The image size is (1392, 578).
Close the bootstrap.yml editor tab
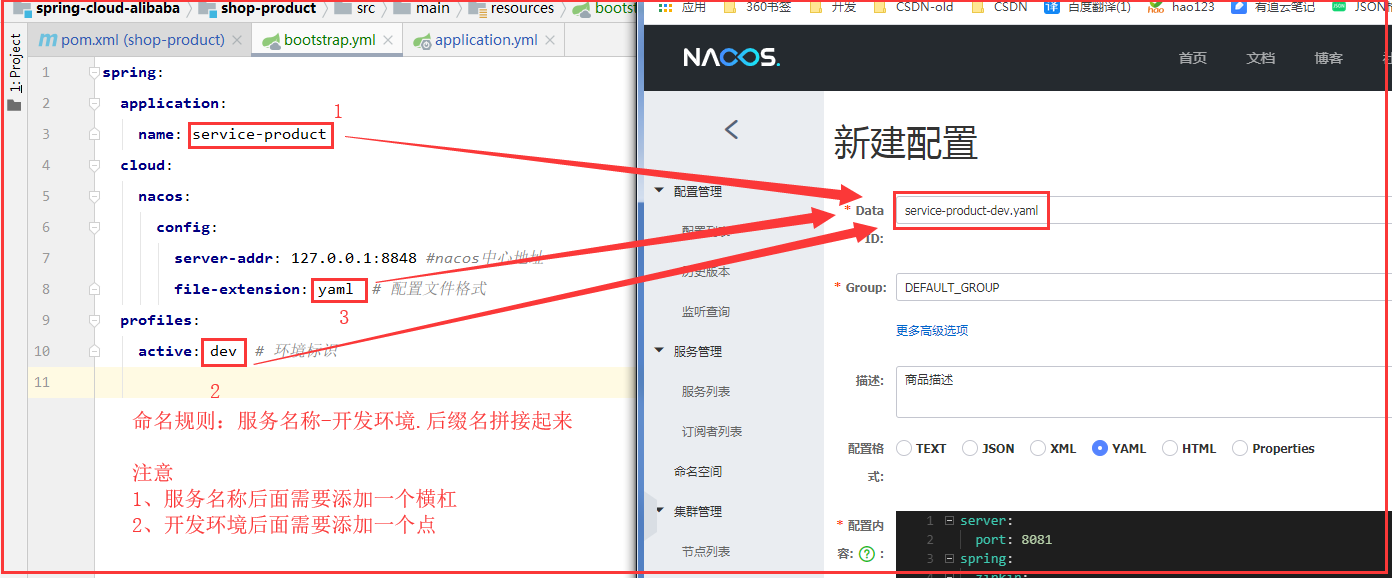point(390,41)
